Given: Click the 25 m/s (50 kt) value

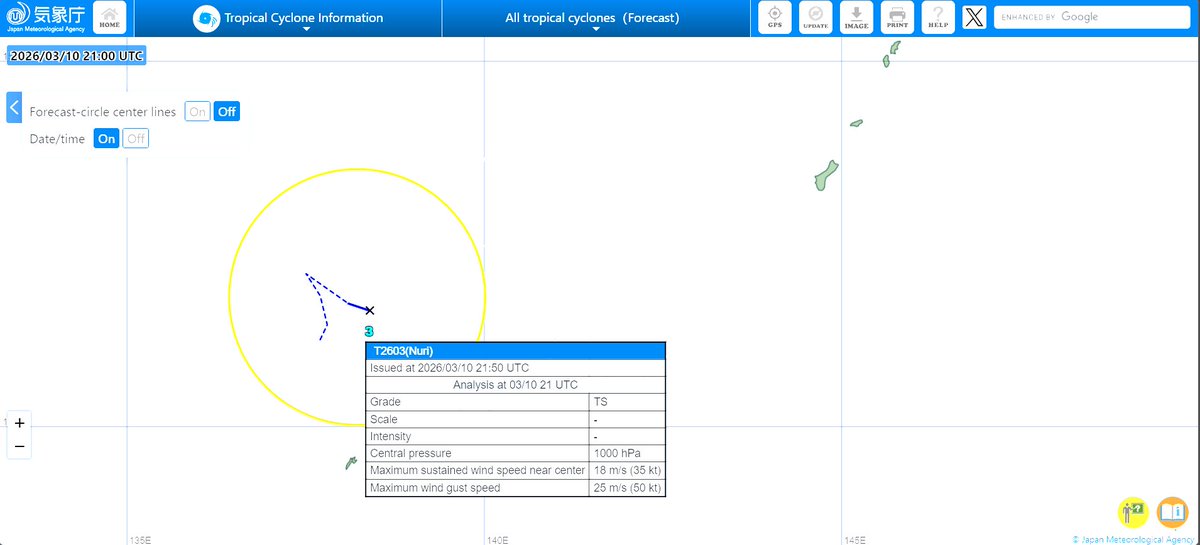Looking at the screenshot, I should coord(627,488).
